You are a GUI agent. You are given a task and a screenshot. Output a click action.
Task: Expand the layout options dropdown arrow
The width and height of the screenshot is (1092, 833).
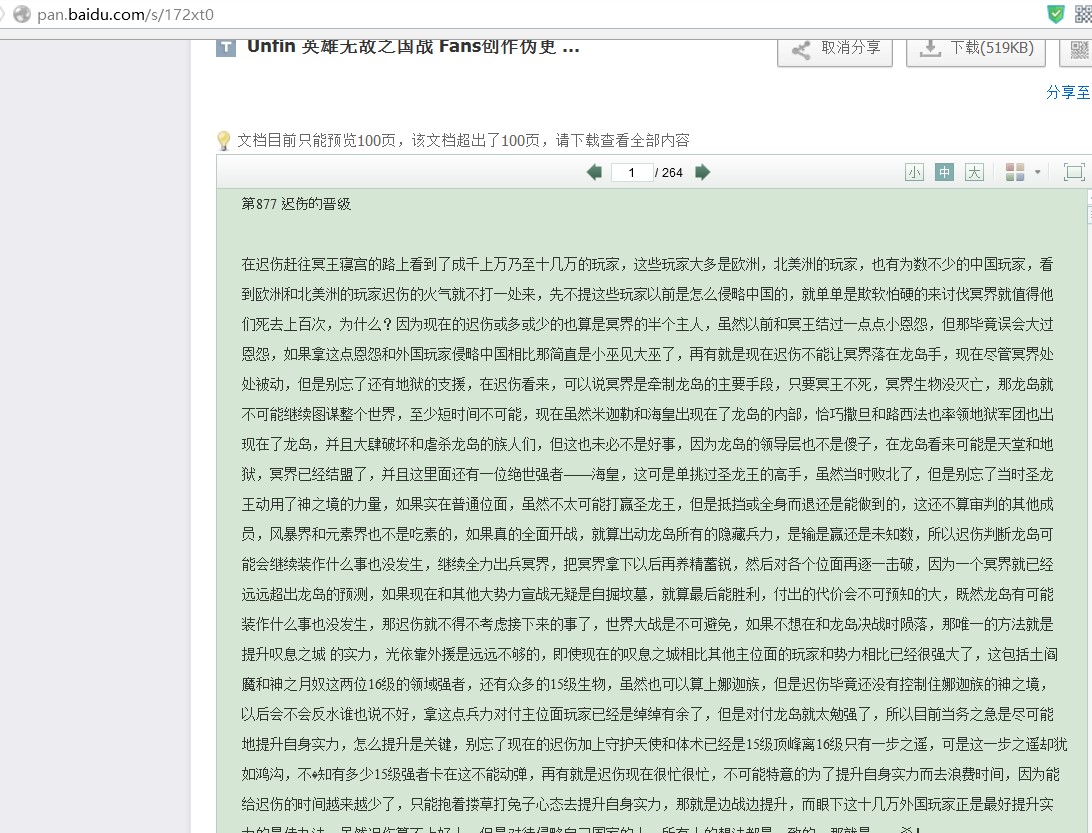click(1038, 172)
